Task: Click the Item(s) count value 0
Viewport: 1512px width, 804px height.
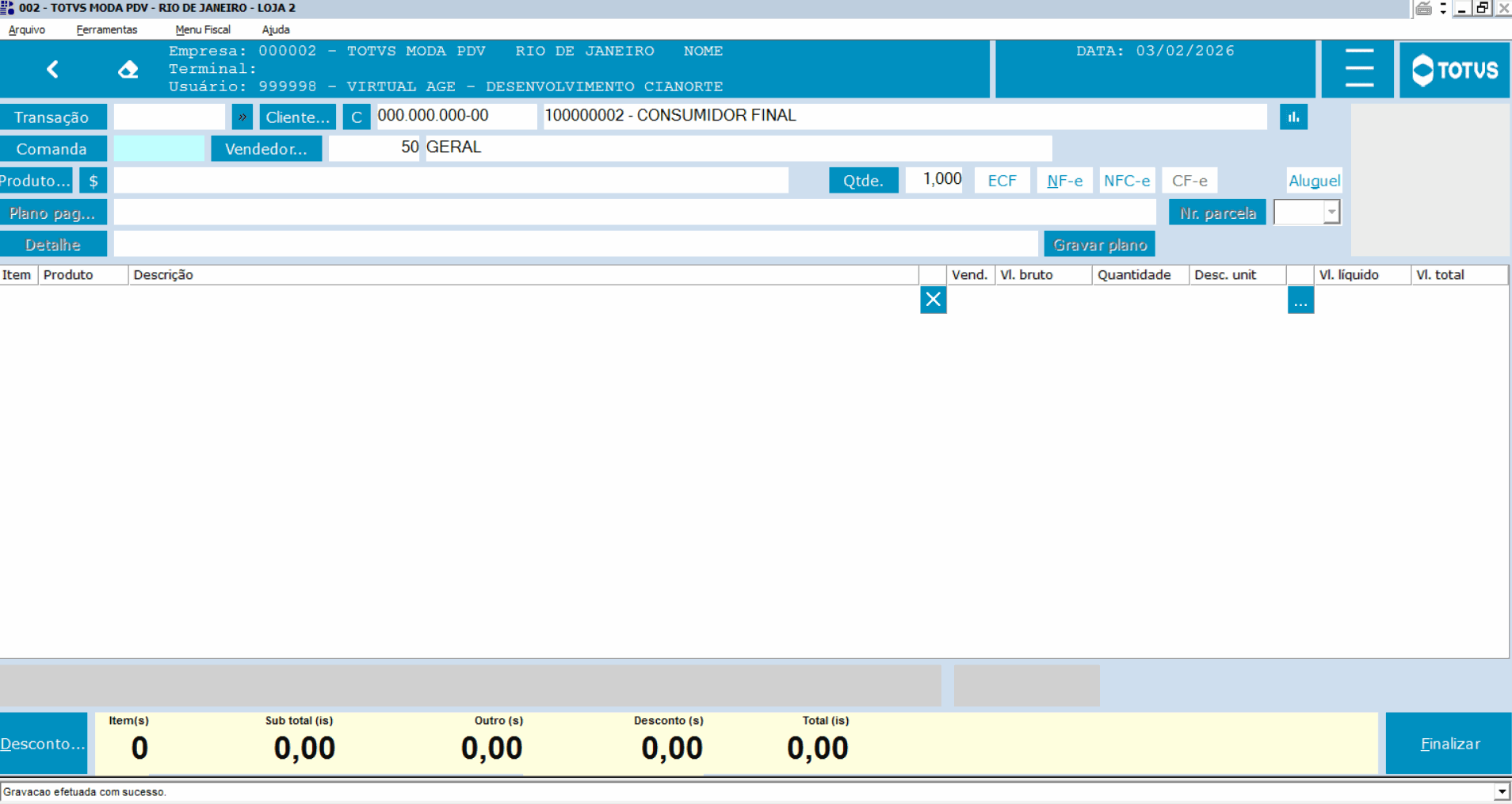Action: (x=139, y=748)
